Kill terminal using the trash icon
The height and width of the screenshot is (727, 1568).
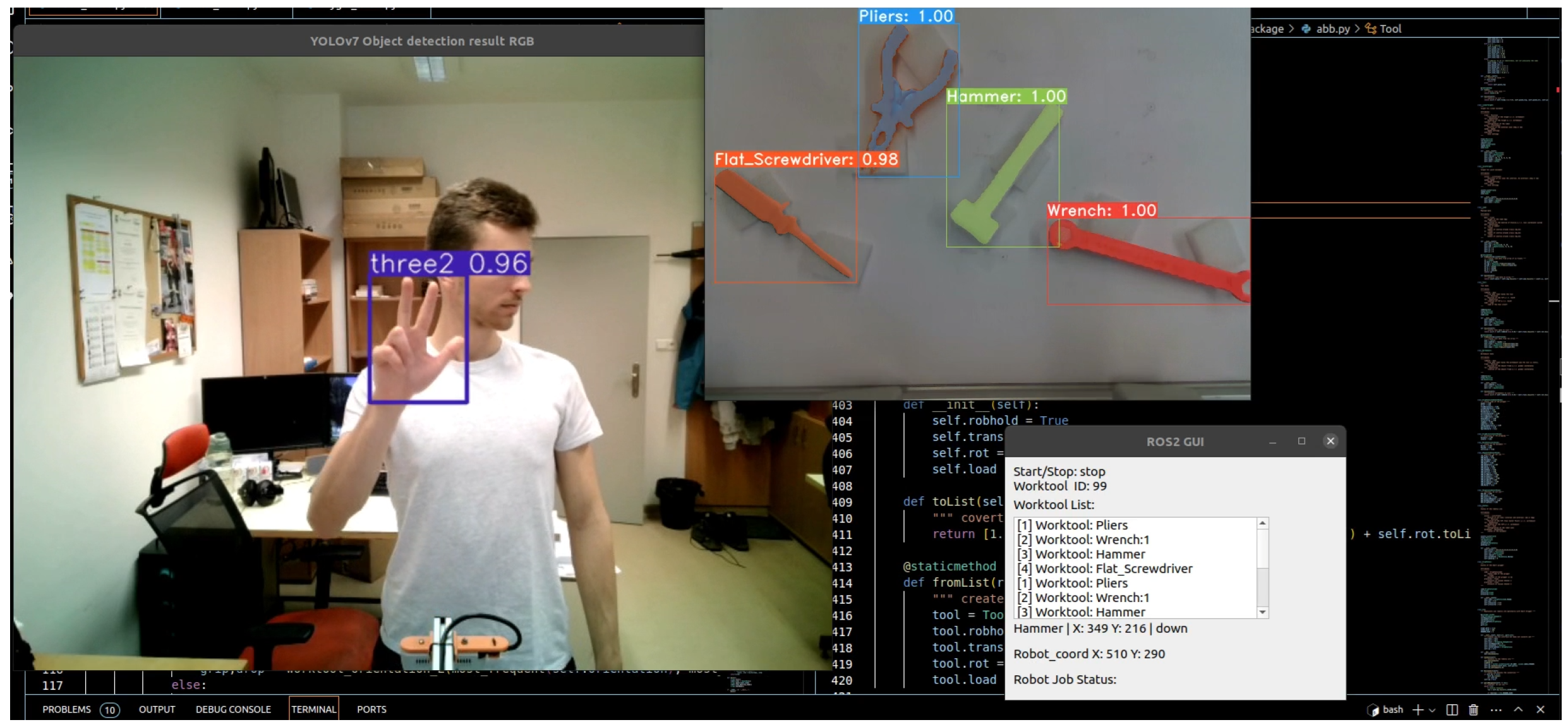(1473, 710)
